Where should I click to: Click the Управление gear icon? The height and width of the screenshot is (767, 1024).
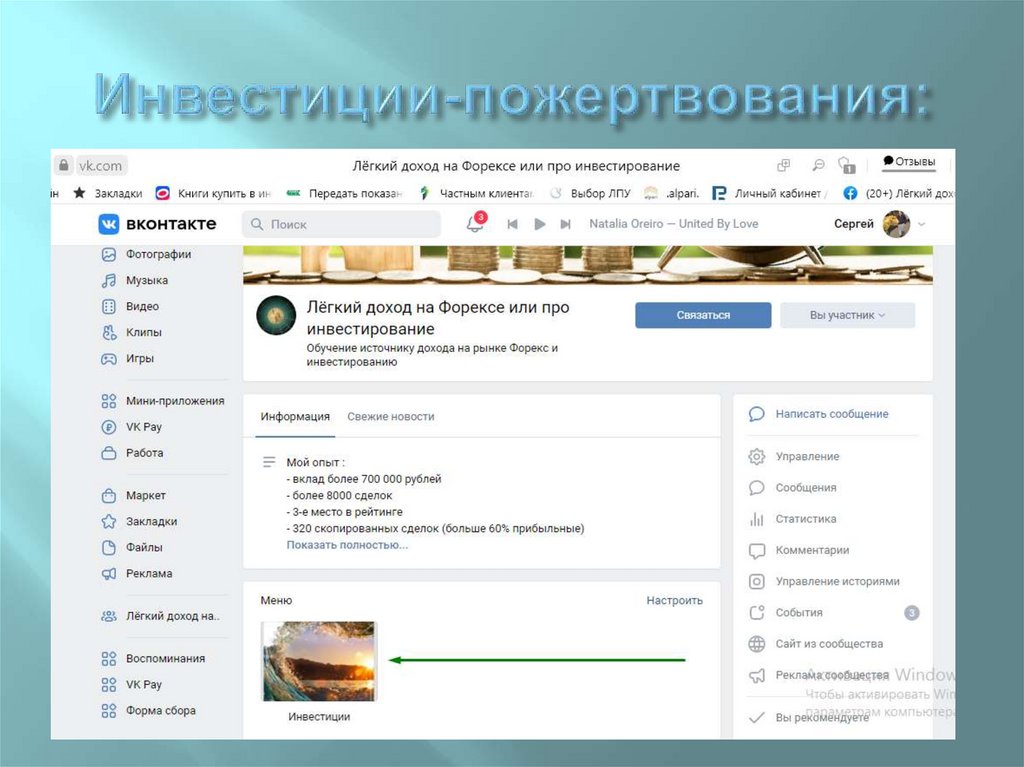pyautogui.click(x=756, y=457)
